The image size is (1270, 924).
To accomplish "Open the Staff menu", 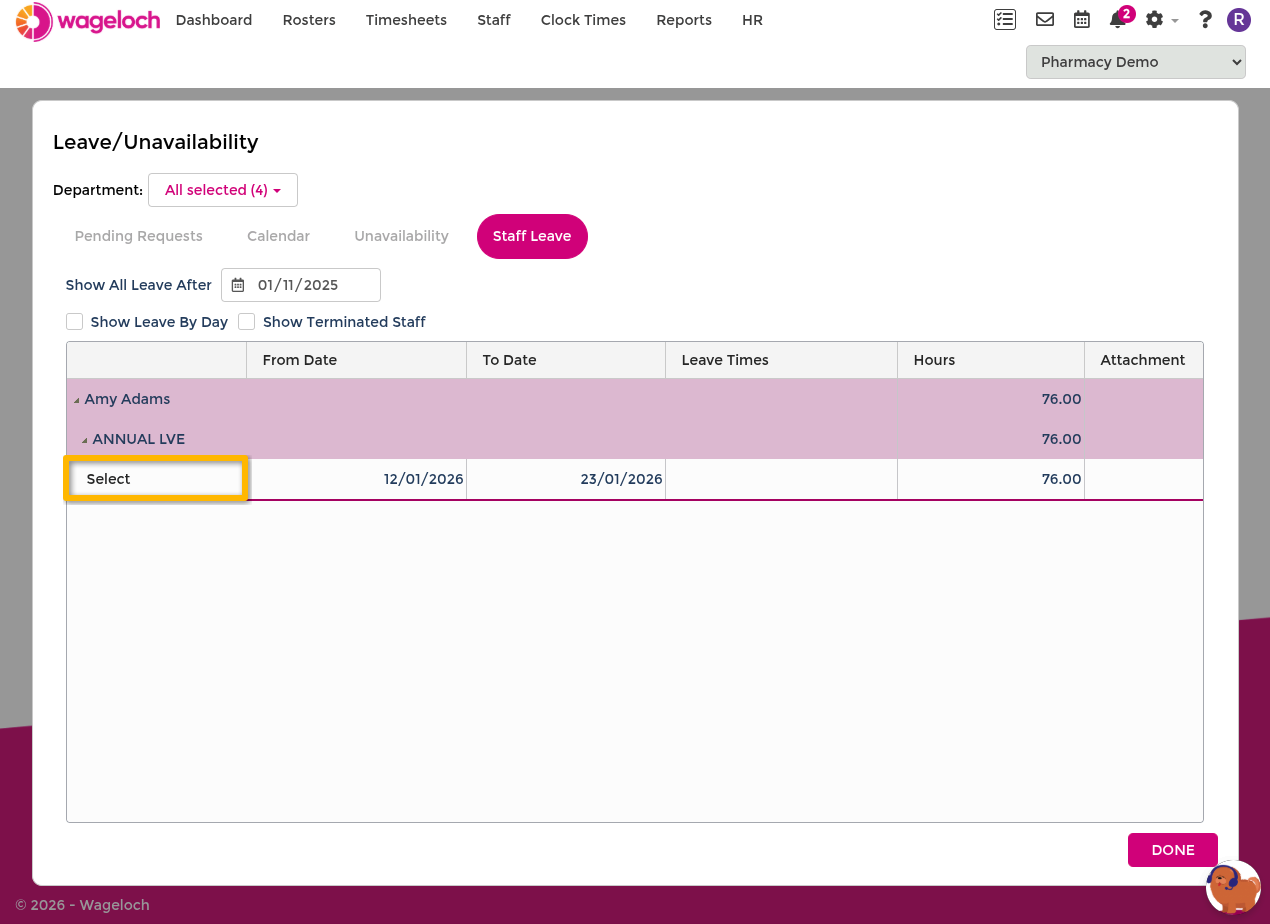I will pos(494,20).
